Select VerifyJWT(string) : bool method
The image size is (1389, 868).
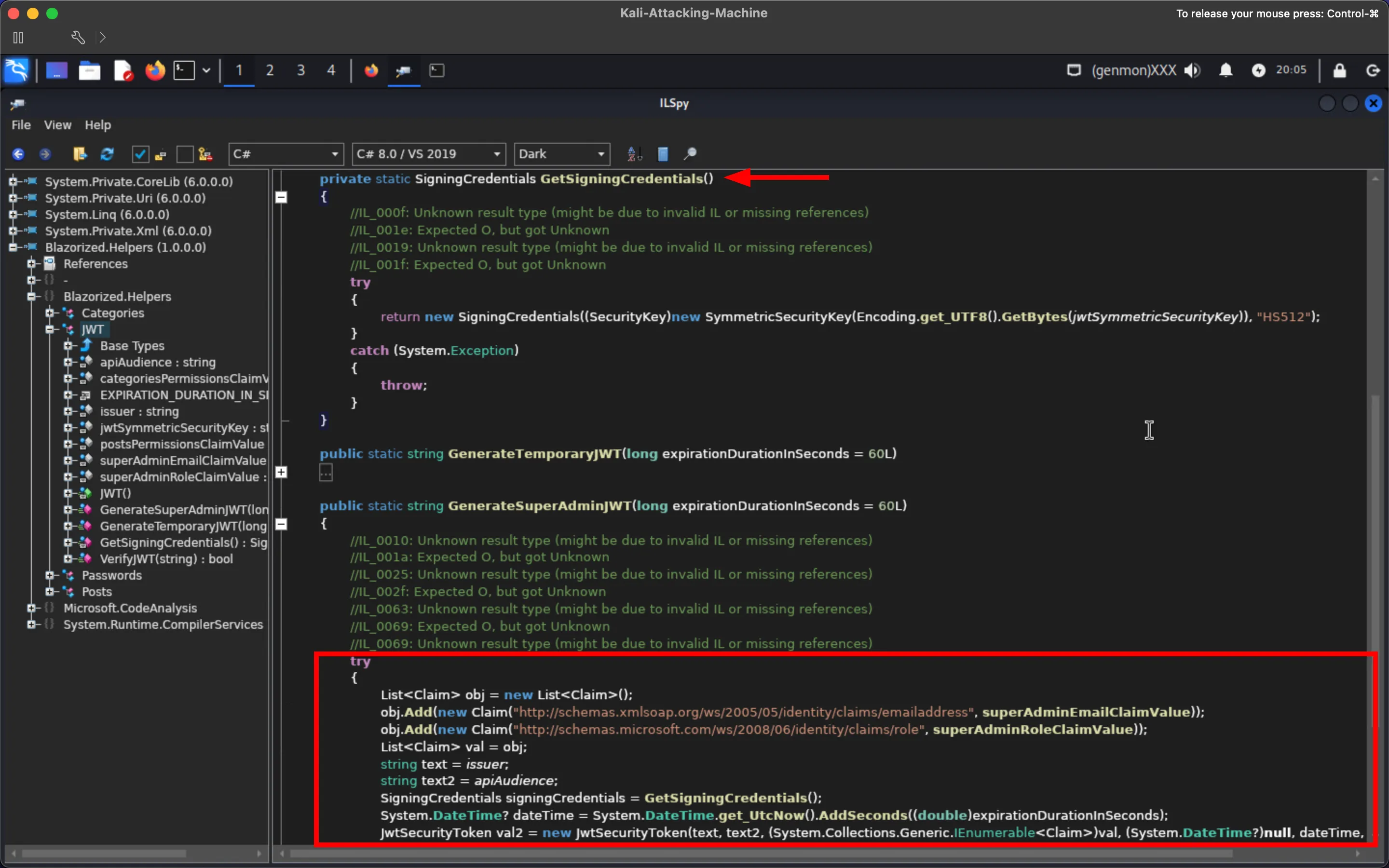click(166, 558)
